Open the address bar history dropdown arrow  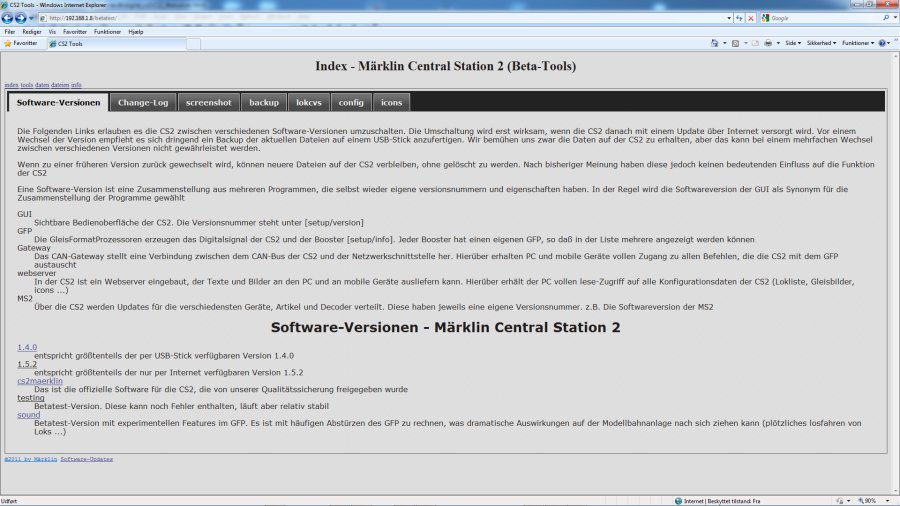[x=729, y=18]
